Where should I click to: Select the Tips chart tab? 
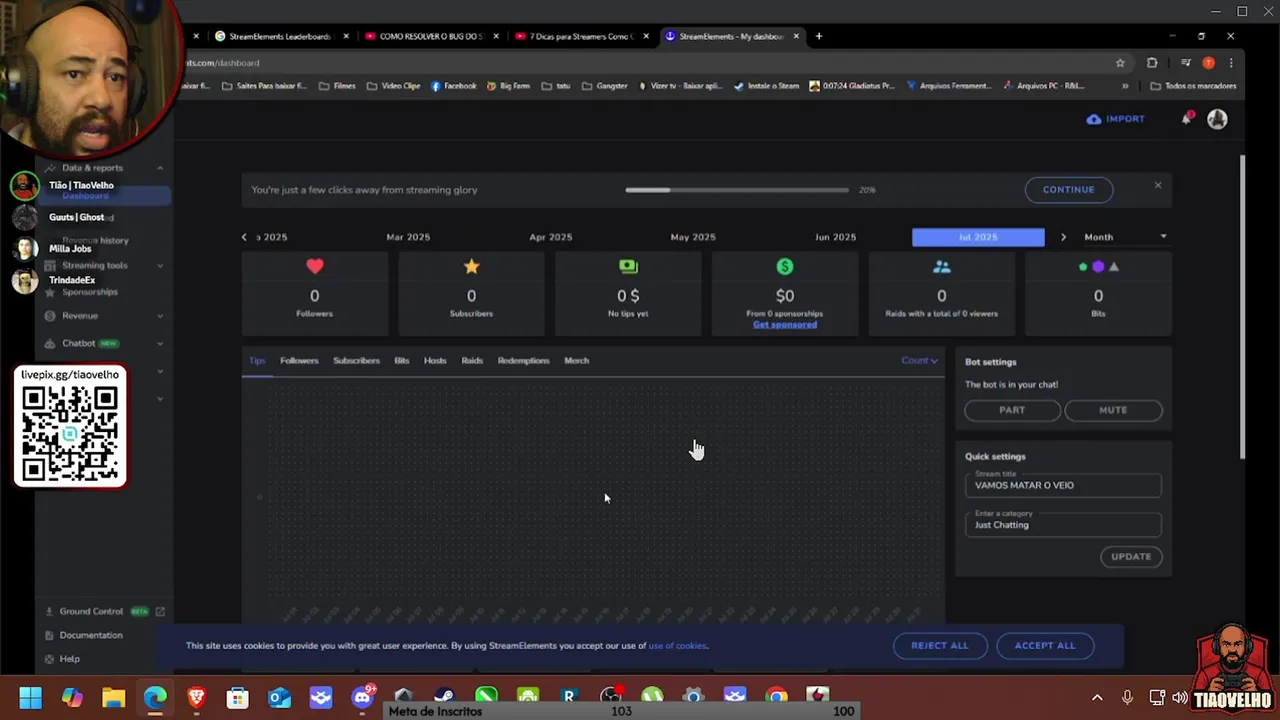[257, 360]
